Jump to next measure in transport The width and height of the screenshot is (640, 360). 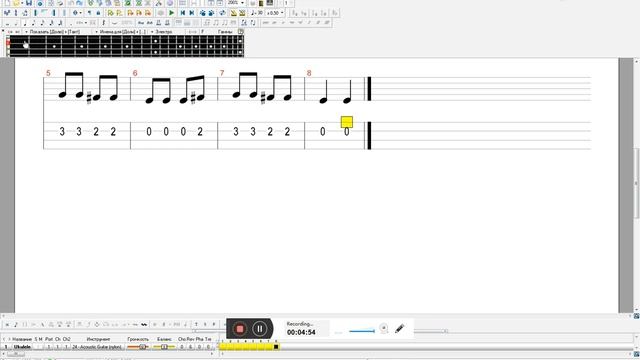click(192, 13)
